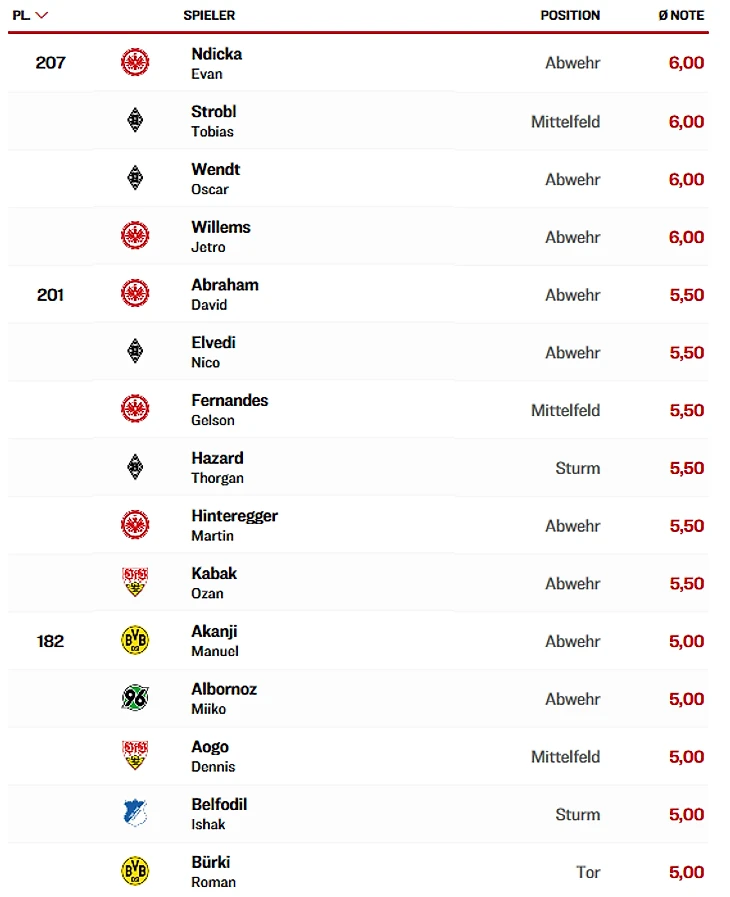Screen dimensions: 730x897
Task: Click Eintracht Frankfurt logo beside Ndicka
Action: pos(135,63)
